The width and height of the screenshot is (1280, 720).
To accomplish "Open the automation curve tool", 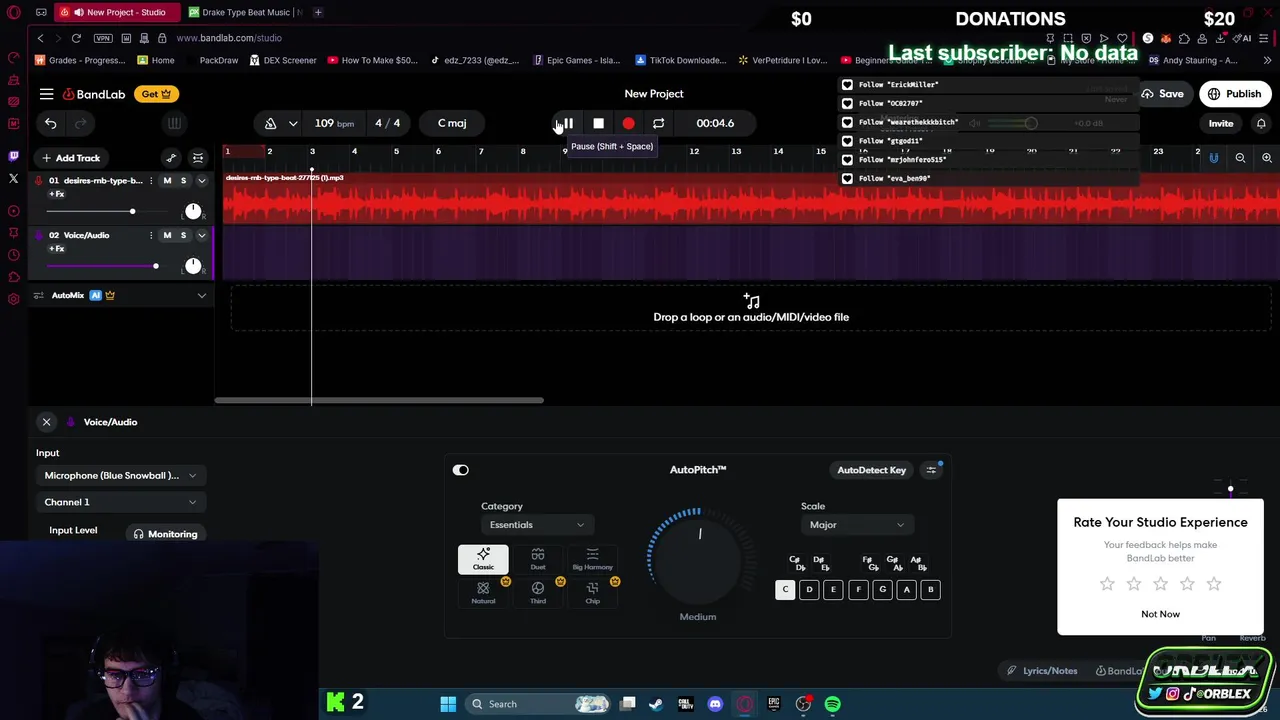I will pyautogui.click(x=171, y=158).
